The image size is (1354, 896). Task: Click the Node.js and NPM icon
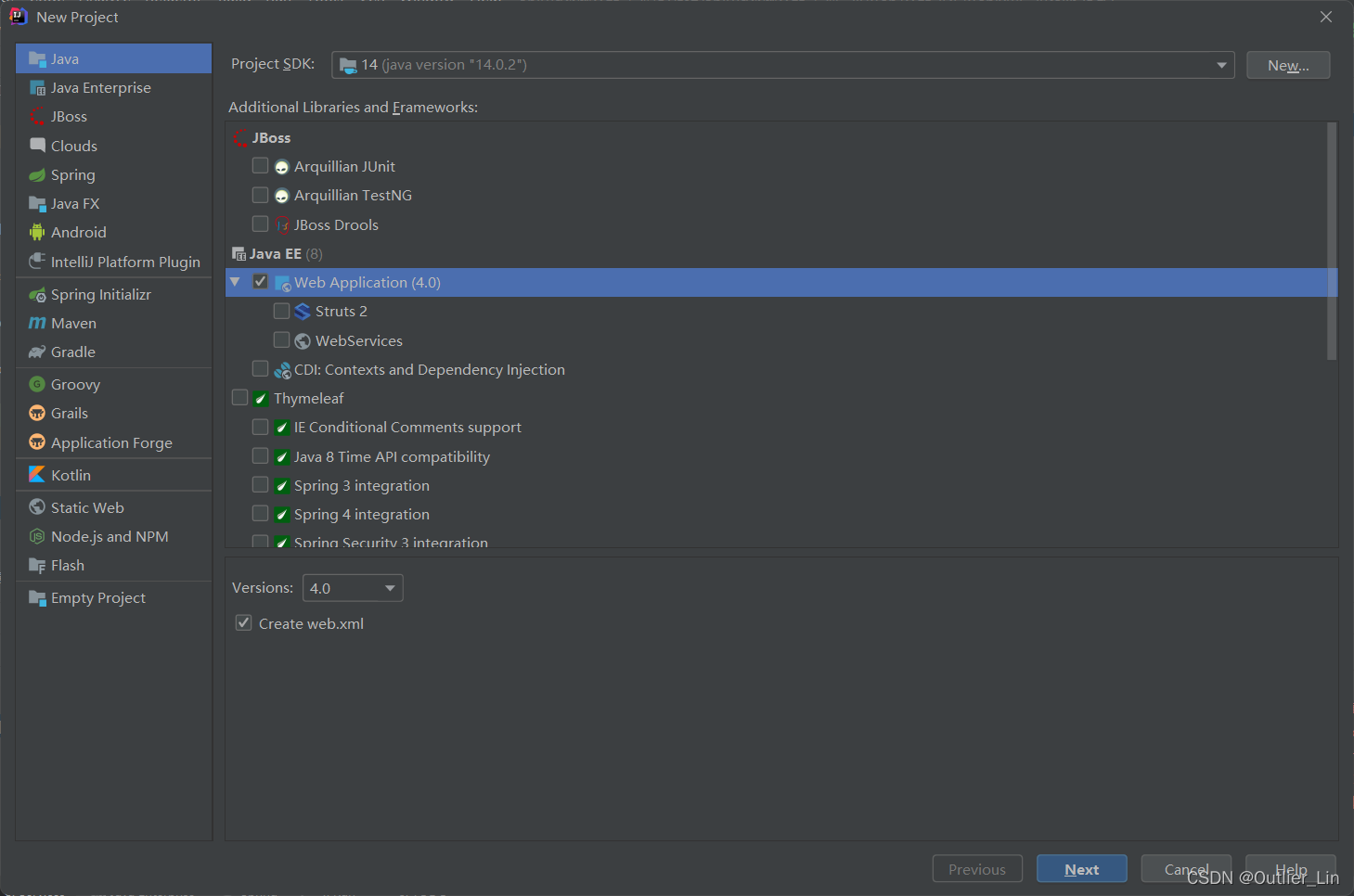[x=37, y=536]
